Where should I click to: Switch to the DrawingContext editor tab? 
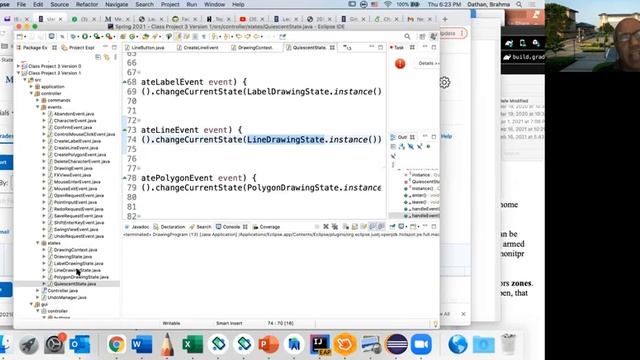[x=255, y=48]
